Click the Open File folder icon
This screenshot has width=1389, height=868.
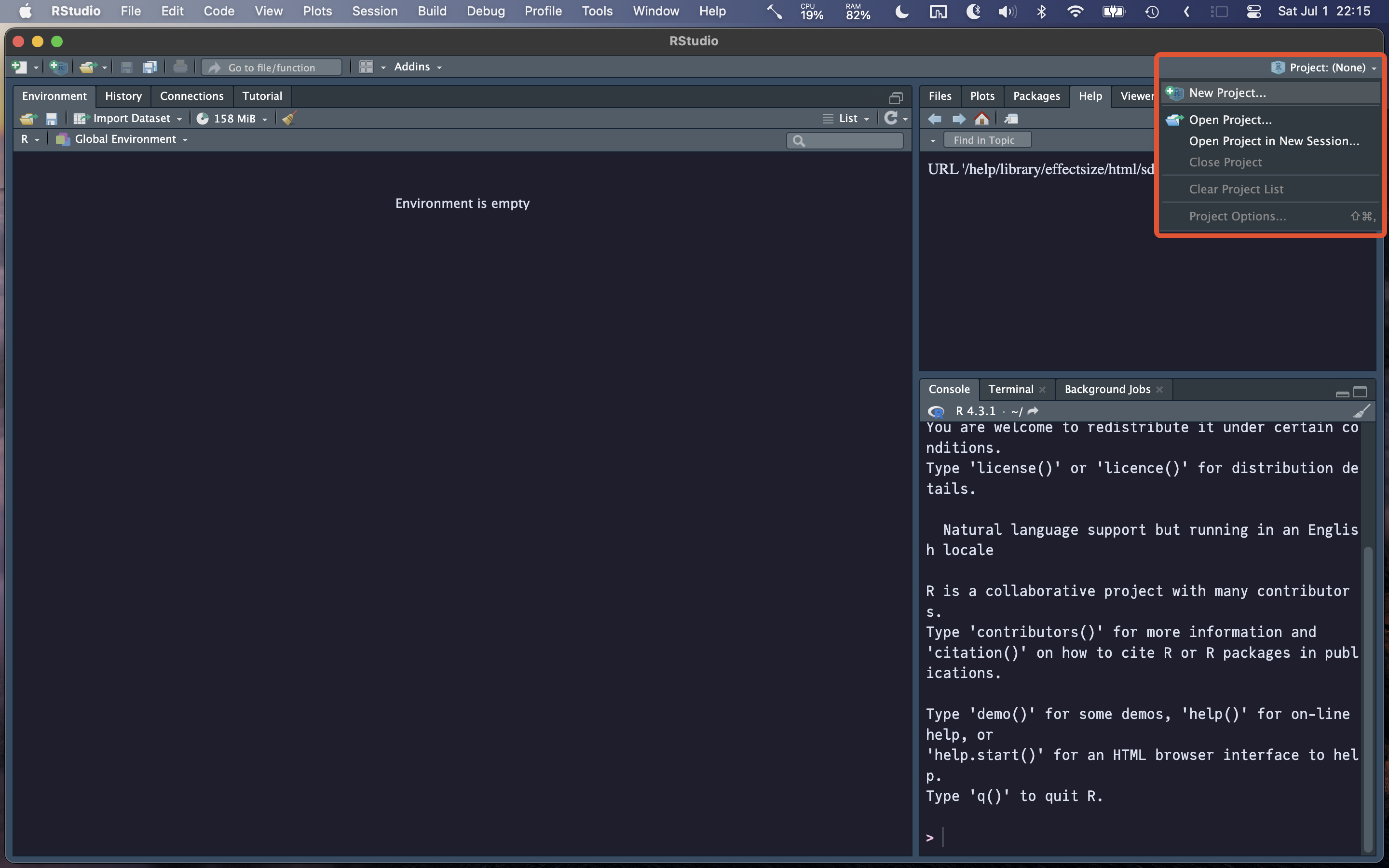point(87,67)
